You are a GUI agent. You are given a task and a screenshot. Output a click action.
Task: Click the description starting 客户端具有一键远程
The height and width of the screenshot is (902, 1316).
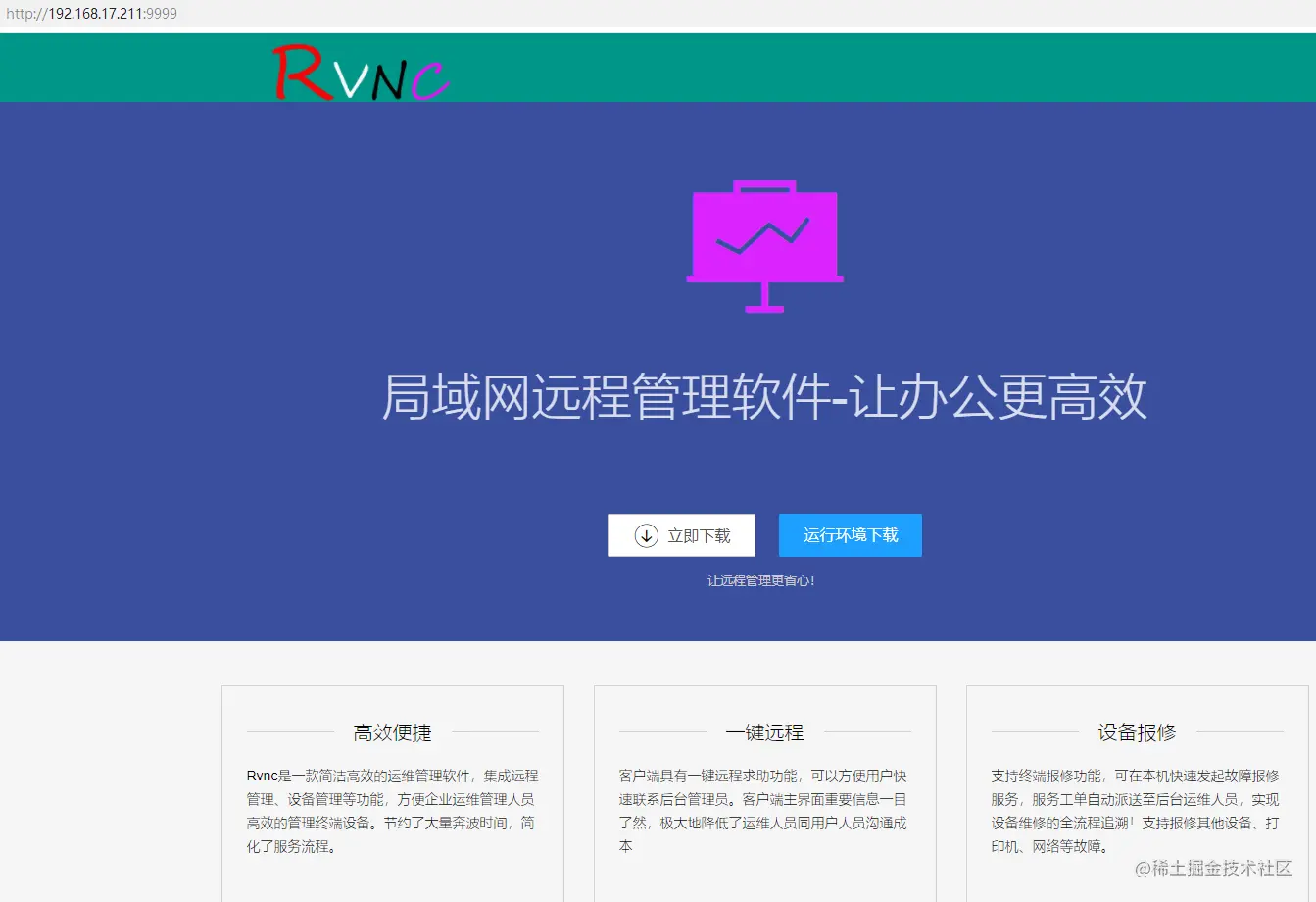pos(763,811)
